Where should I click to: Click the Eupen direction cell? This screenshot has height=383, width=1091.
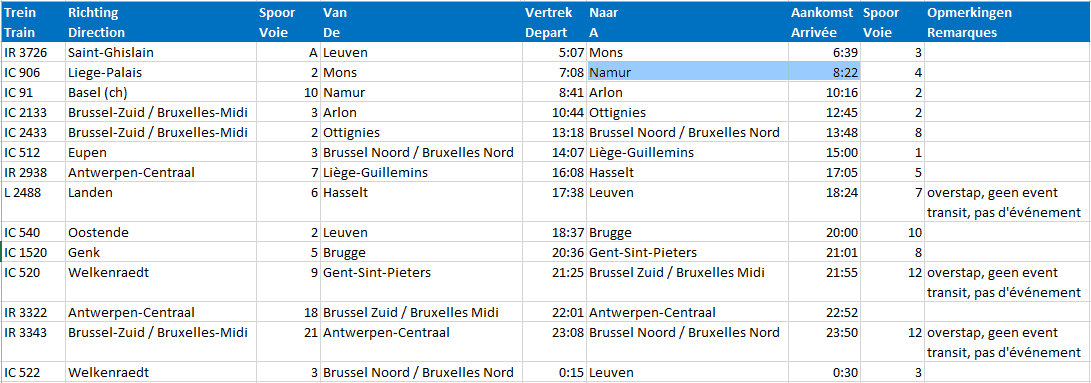click(x=161, y=153)
